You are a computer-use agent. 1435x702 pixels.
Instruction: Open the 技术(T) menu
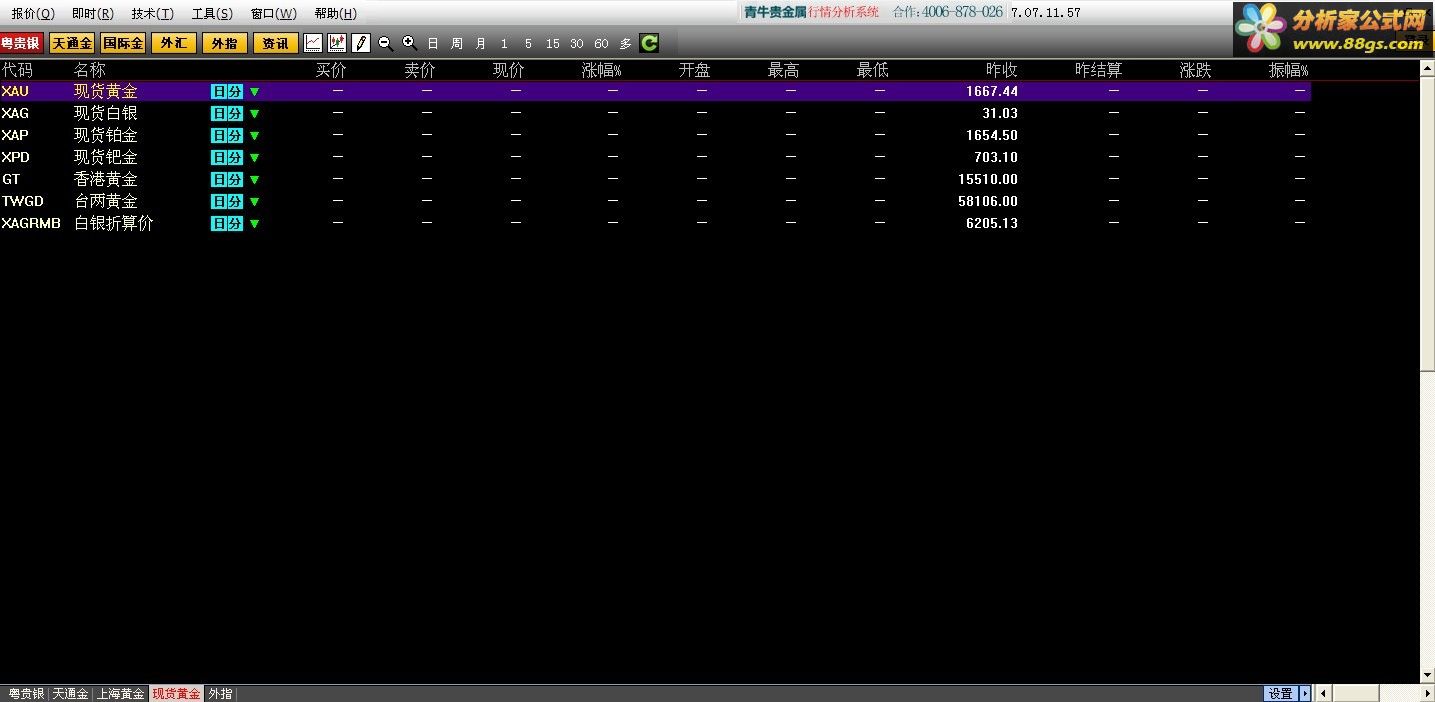coord(152,13)
